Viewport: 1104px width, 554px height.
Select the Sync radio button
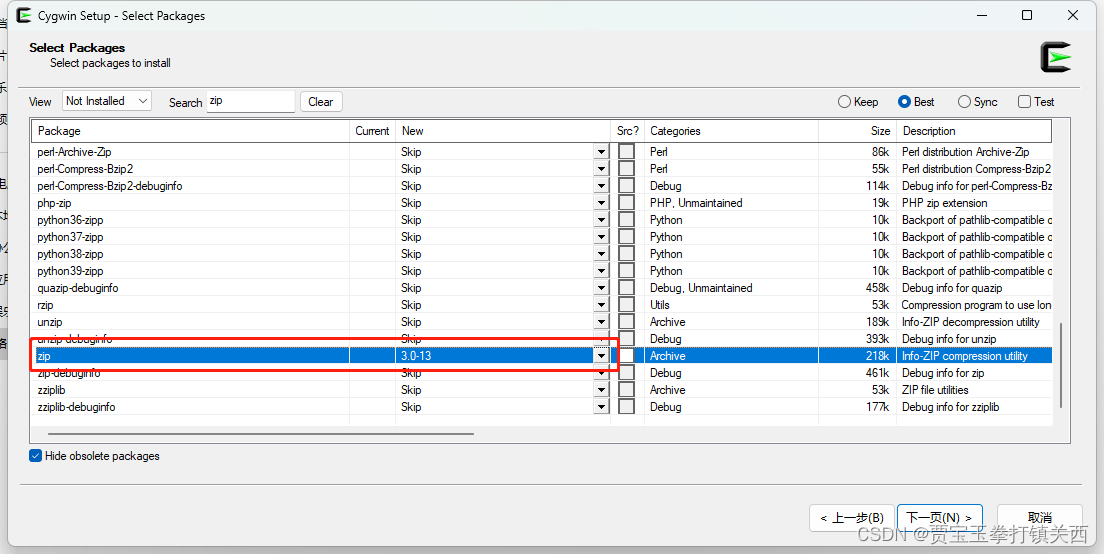(965, 101)
